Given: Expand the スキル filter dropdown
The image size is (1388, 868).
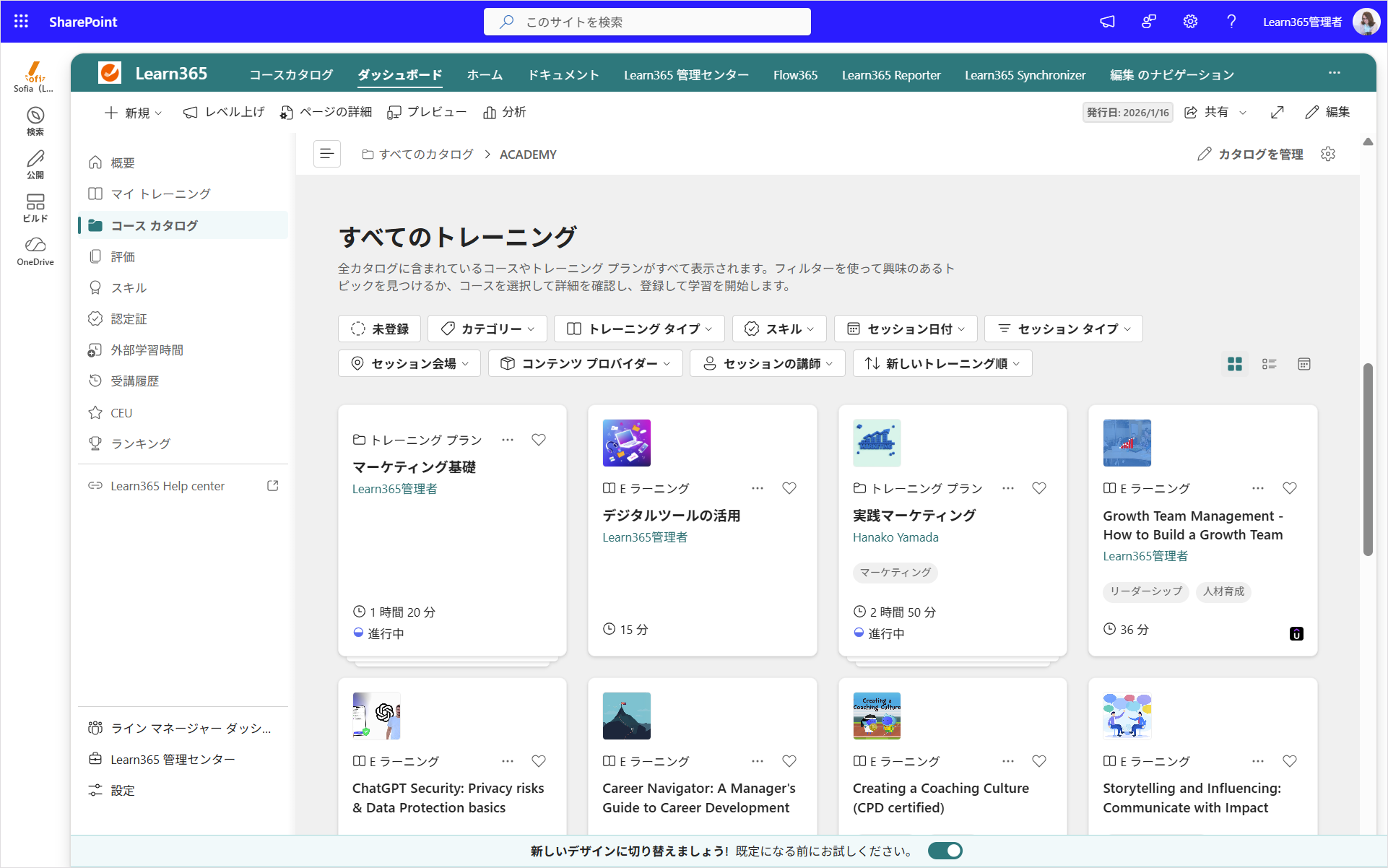Looking at the screenshot, I should (x=780, y=329).
